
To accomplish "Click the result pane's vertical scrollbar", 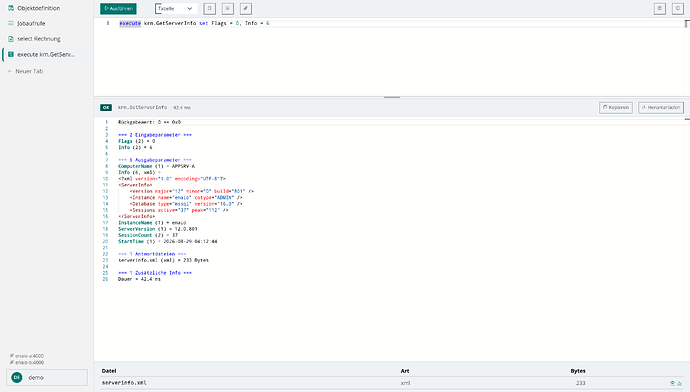I will (x=687, y=238).
